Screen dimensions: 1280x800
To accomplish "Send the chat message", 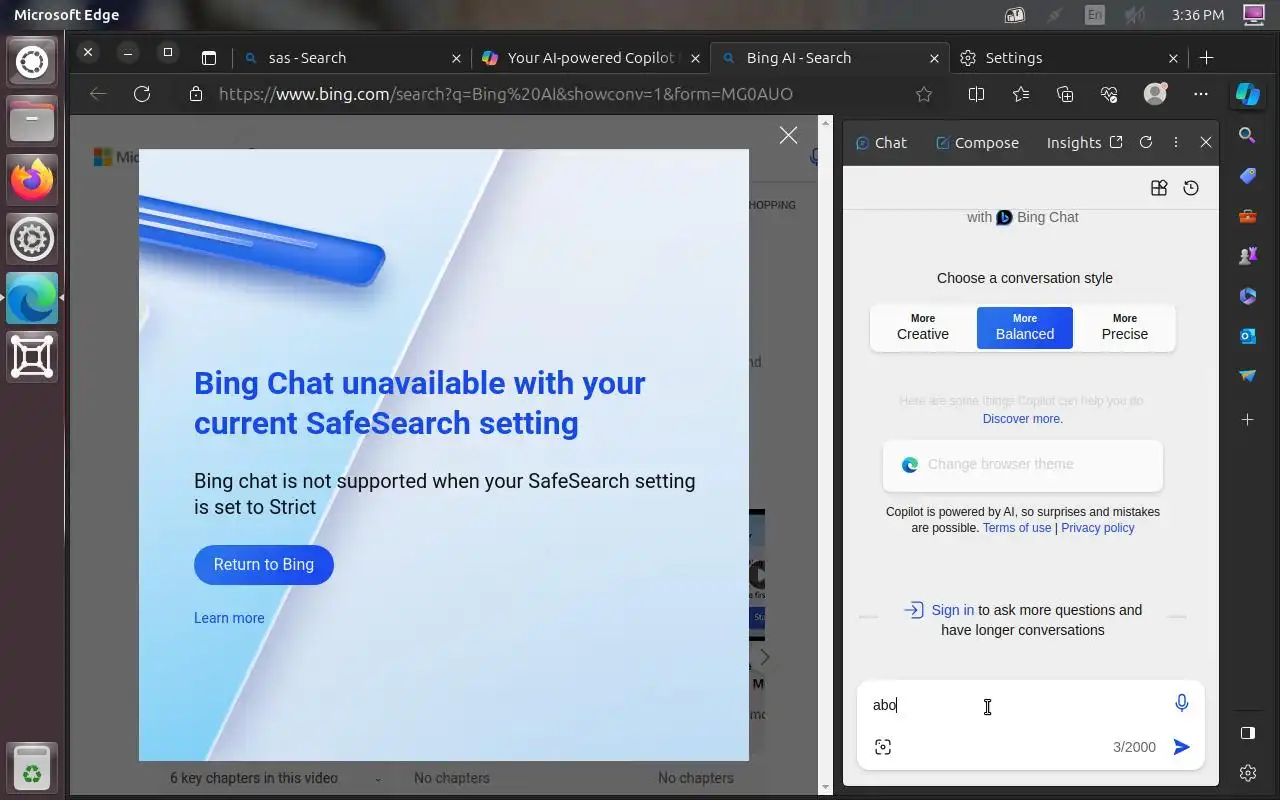I will coord(1182,747).
